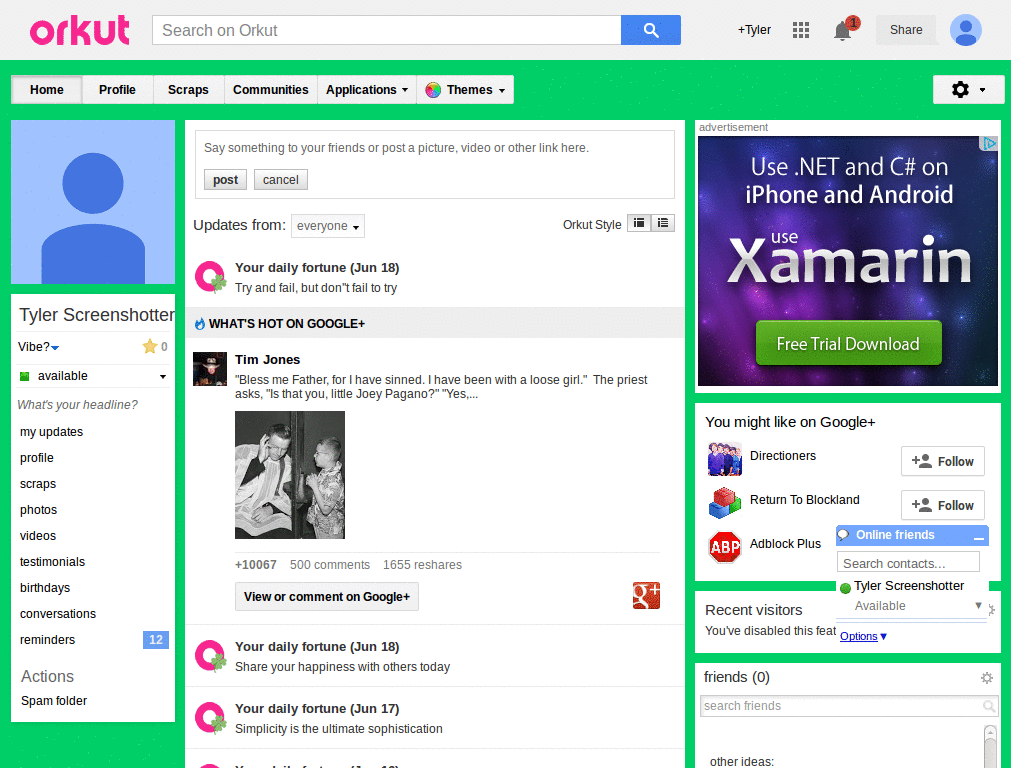The image size is (1024, 768).
Task: Click the orkut logo
Action: coord(80,30)
